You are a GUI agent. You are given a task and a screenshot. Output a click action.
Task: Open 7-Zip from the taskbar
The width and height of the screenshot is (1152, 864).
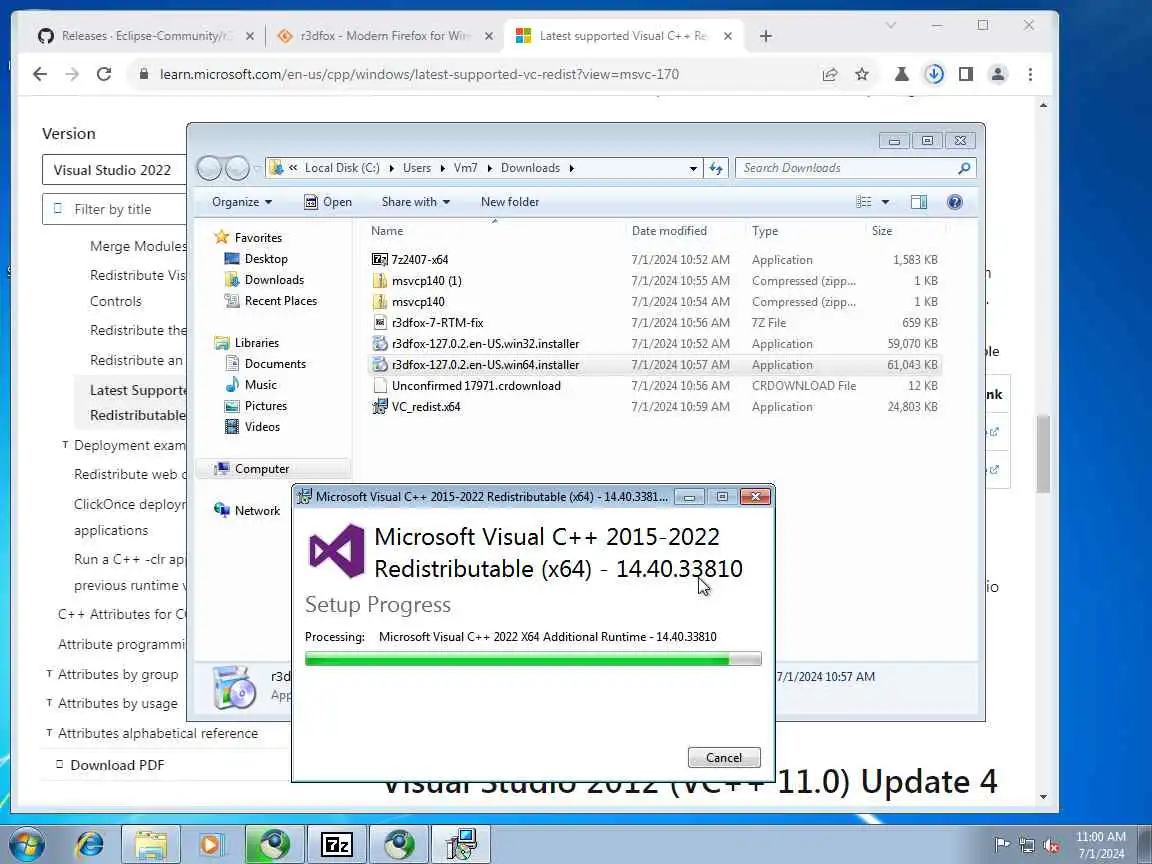coord(336,844)
